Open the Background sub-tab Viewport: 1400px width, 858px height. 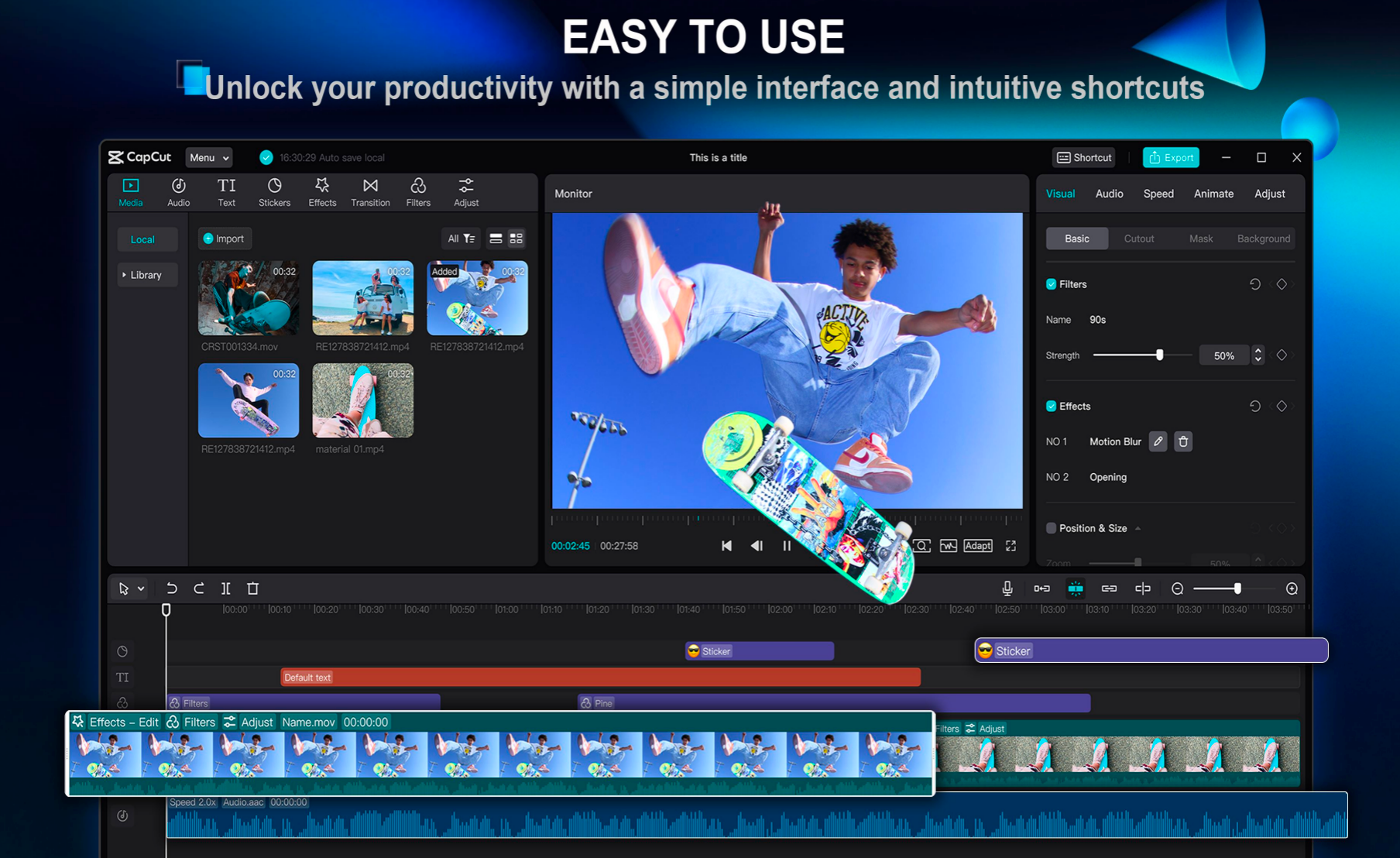point(1264,239)
